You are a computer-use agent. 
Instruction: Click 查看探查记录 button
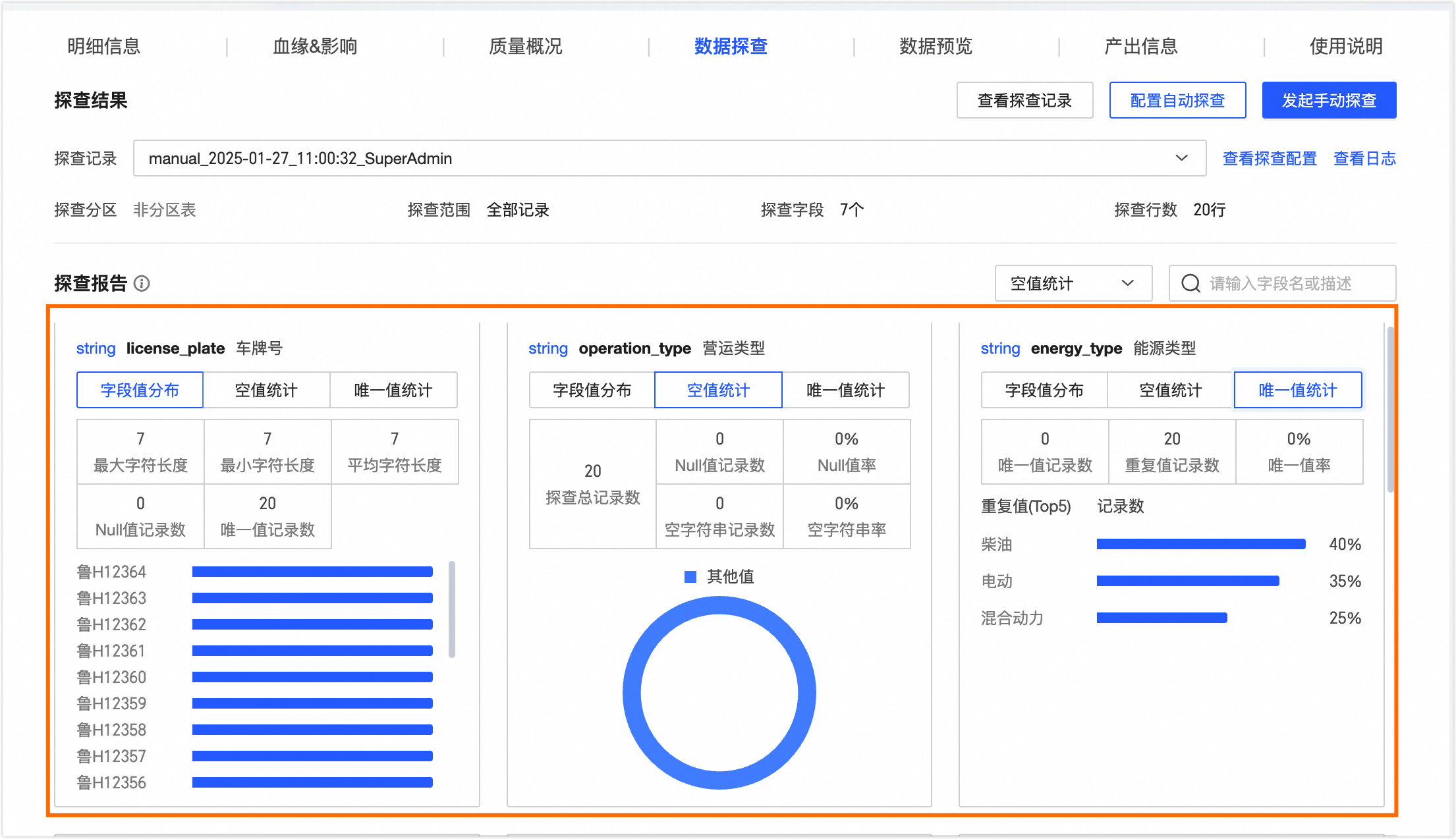coord(1024,100)
